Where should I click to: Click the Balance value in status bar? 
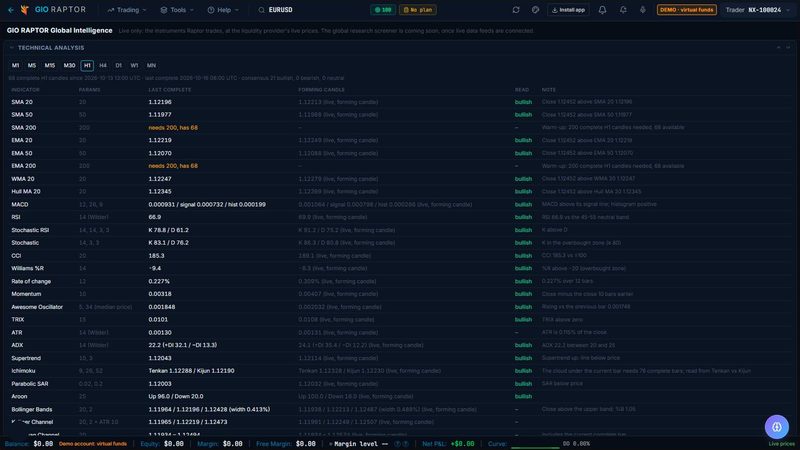[x=43, y=444]
